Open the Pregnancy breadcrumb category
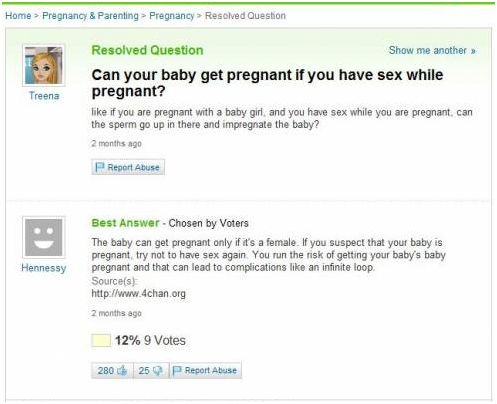 [171, 16]
